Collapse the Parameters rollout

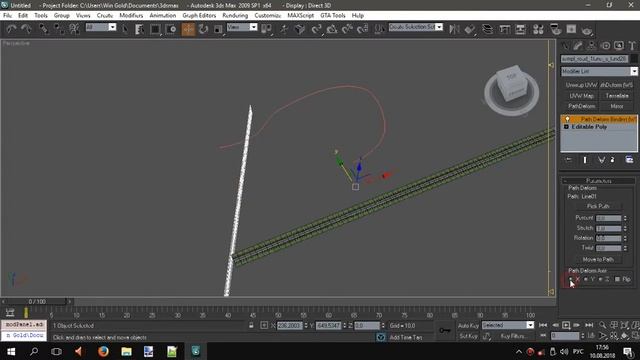(598, 181)
